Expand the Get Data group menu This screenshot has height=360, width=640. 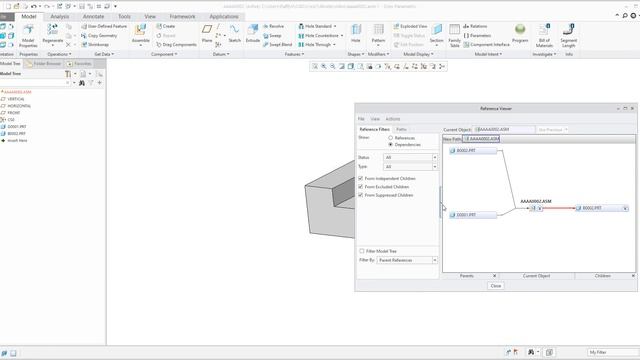click(x=104, y=54)
